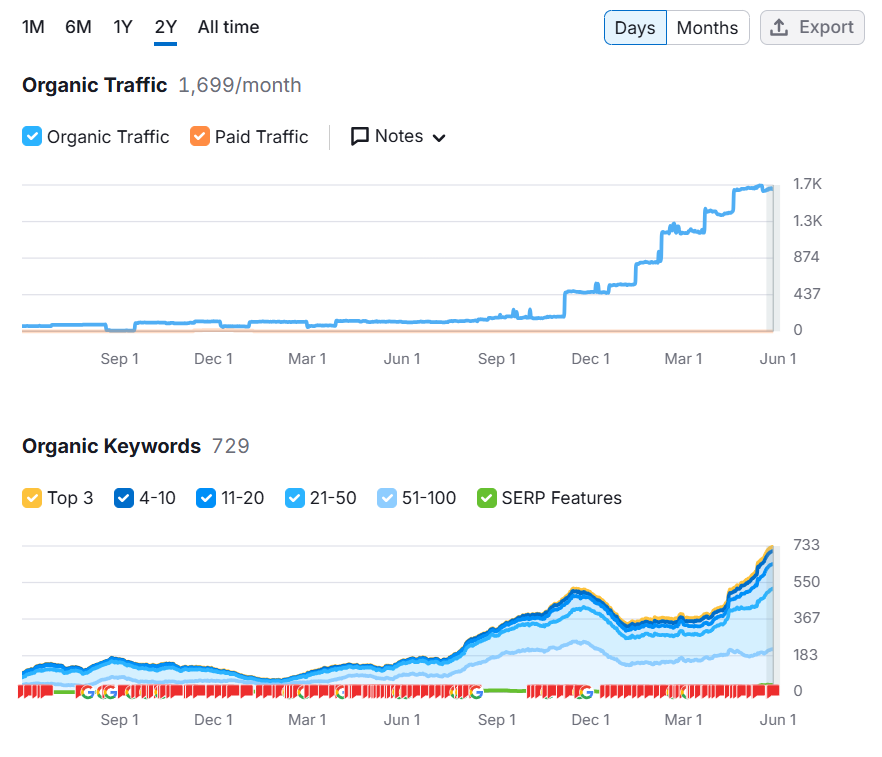Select the 2Y time range tab

click(x=166, y=27)
